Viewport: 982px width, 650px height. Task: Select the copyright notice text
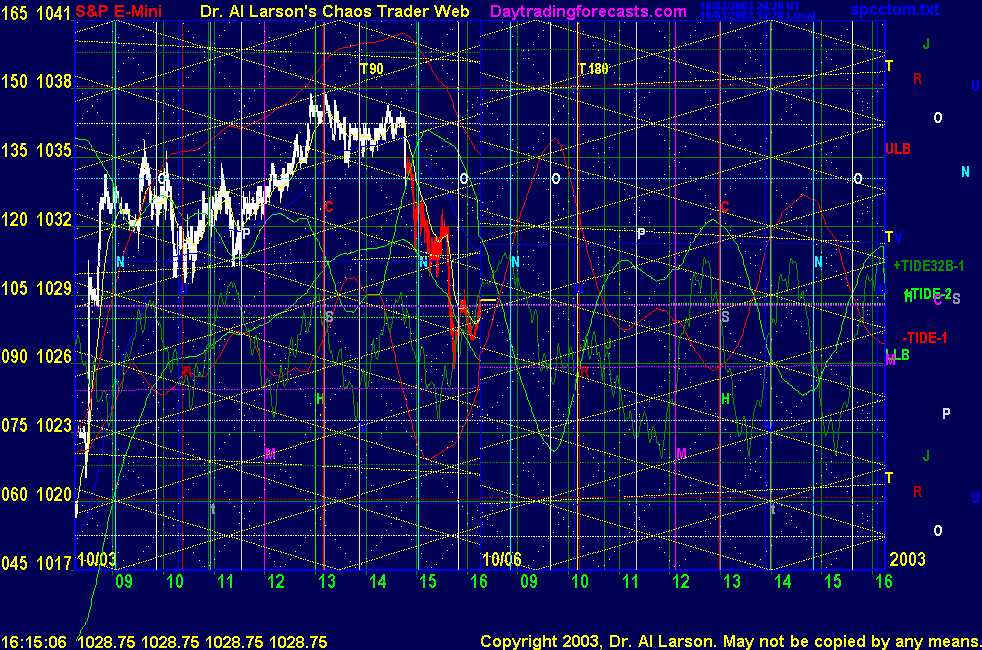point(730,642)
